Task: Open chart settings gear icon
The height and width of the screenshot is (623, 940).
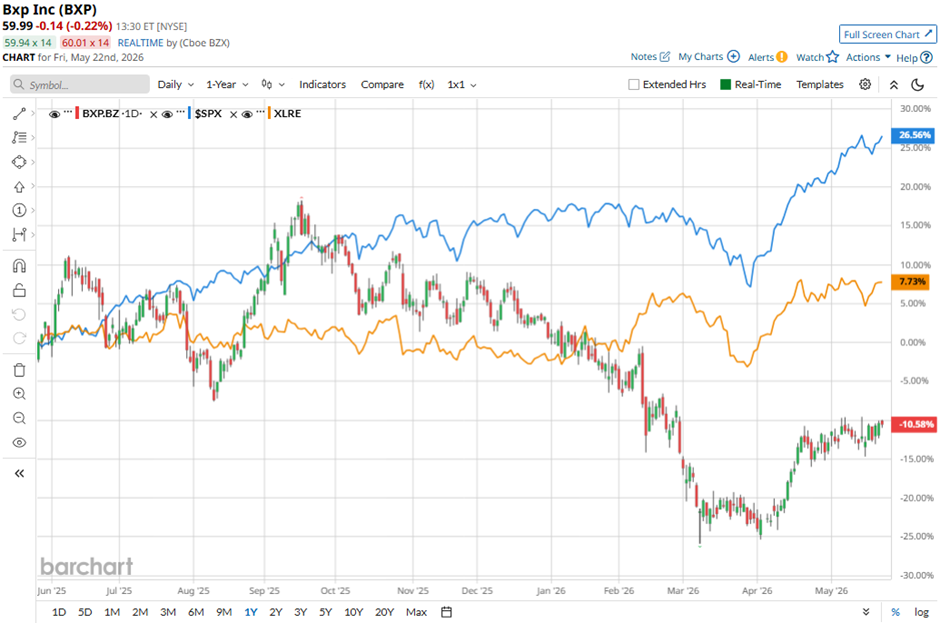Action: 864,85
